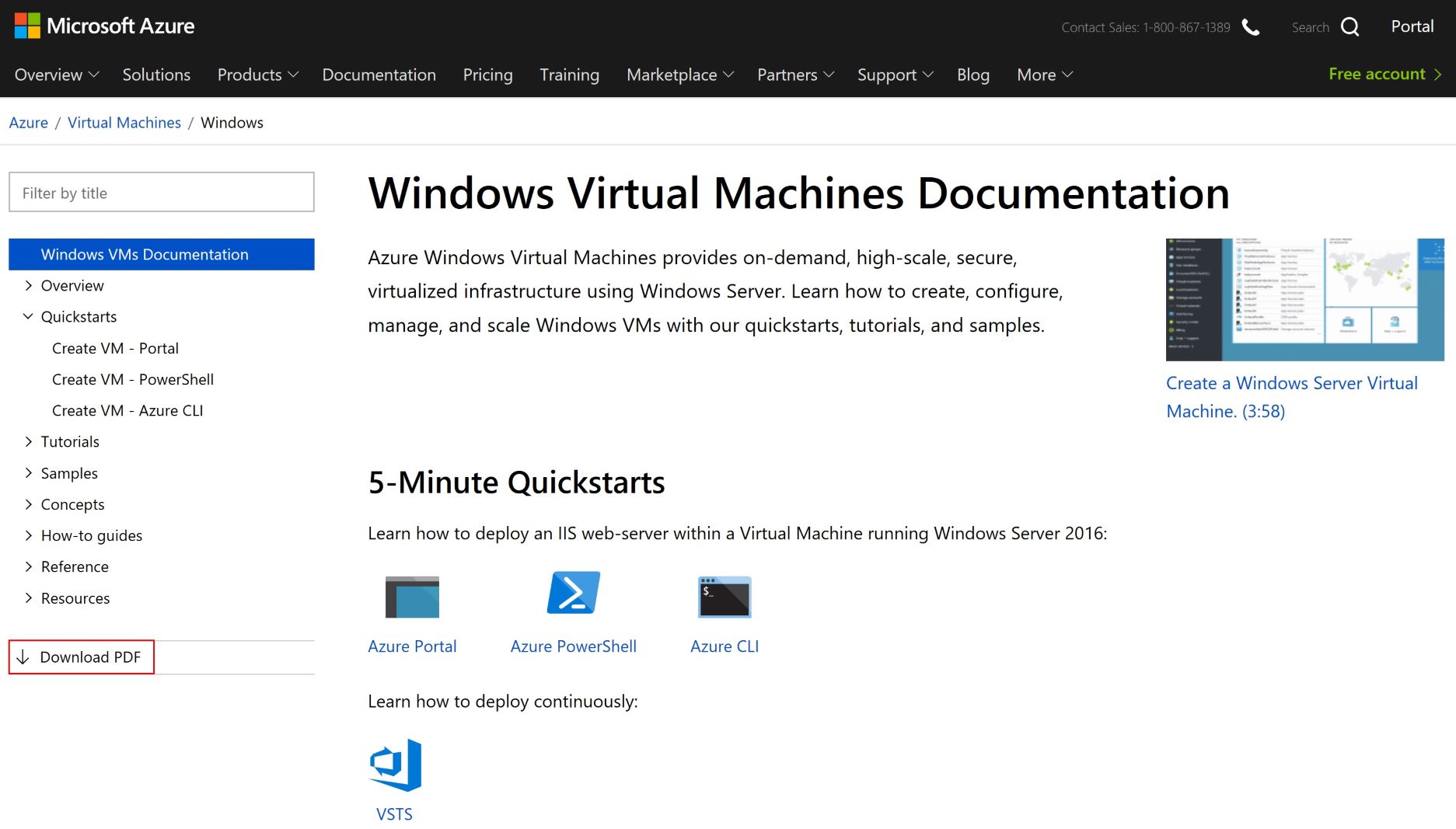Collapse the Quickstarts tree node
Screen dimensions: 1456x829
[28, 317]
